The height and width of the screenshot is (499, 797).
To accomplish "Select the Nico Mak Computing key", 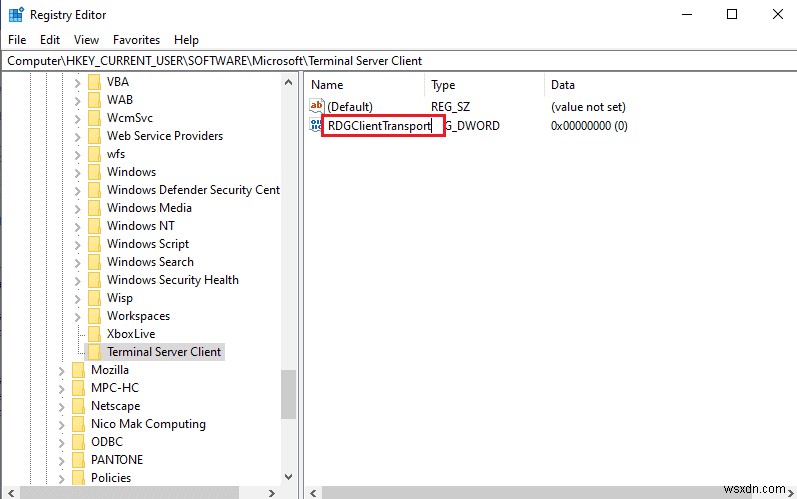I will (x=148, y=424).
